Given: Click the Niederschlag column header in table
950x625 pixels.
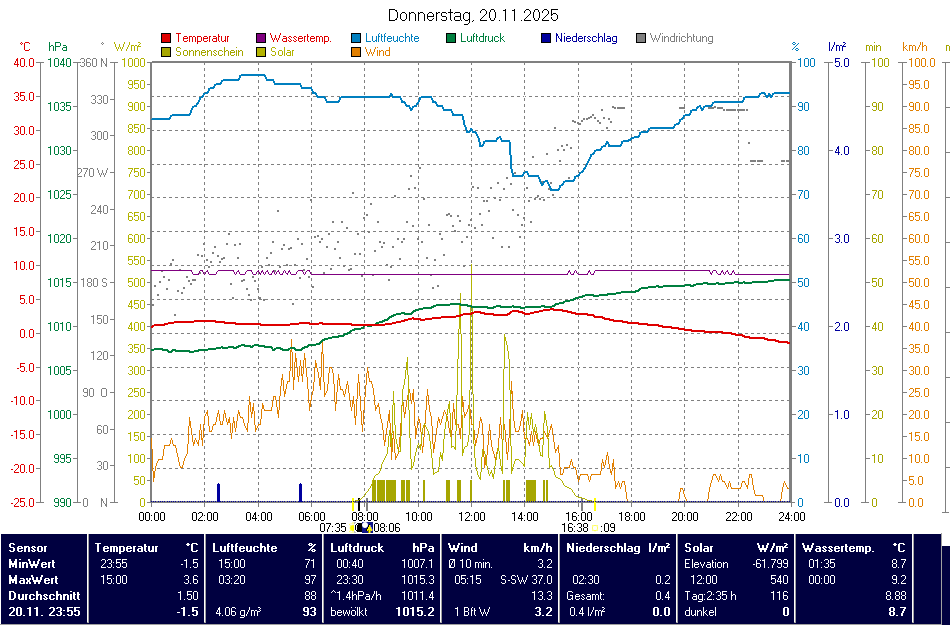Looking at the screenshot, I should (x=603, y=547).
